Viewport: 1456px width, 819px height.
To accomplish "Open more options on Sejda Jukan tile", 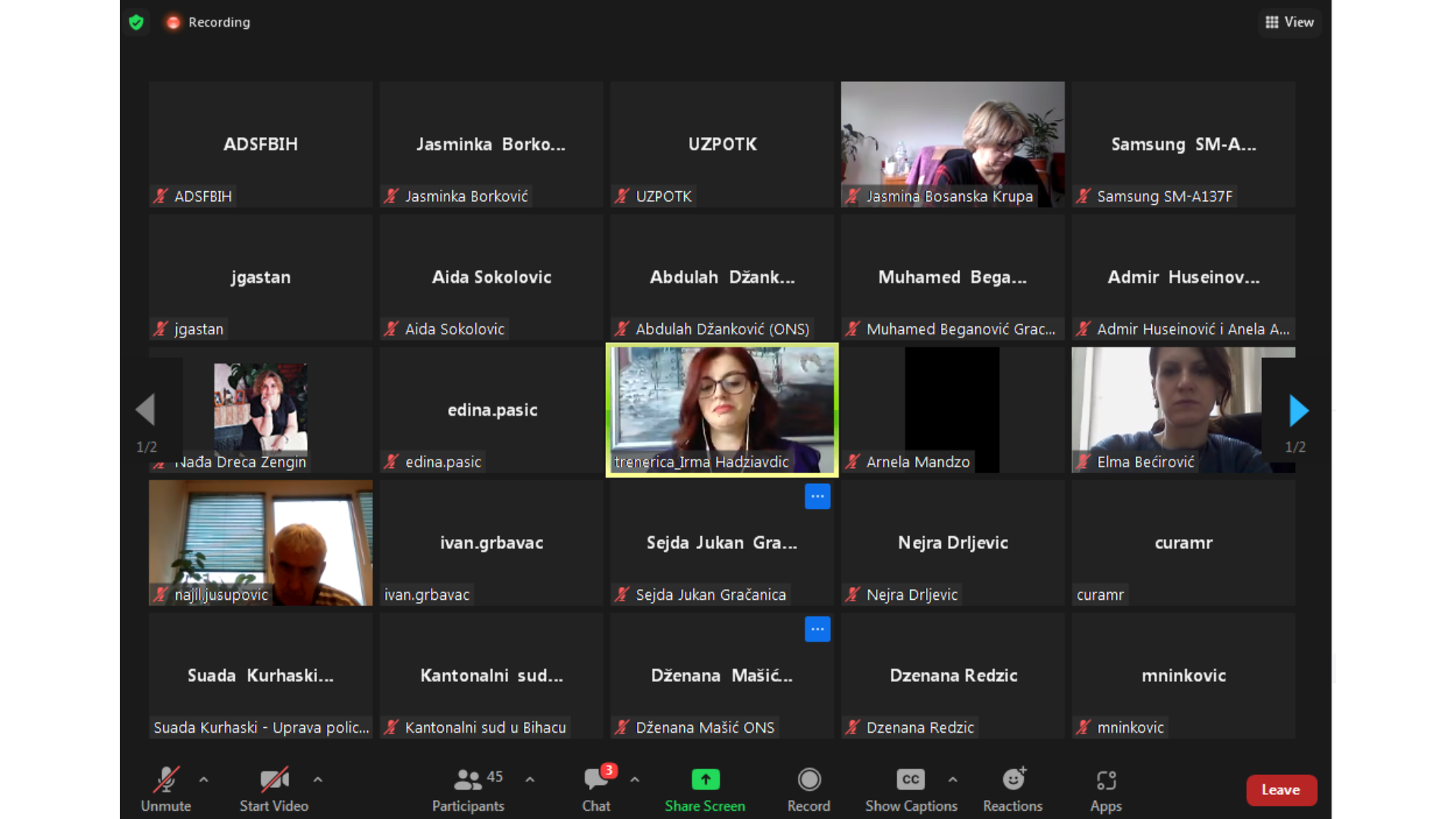I will pos(817,496).
